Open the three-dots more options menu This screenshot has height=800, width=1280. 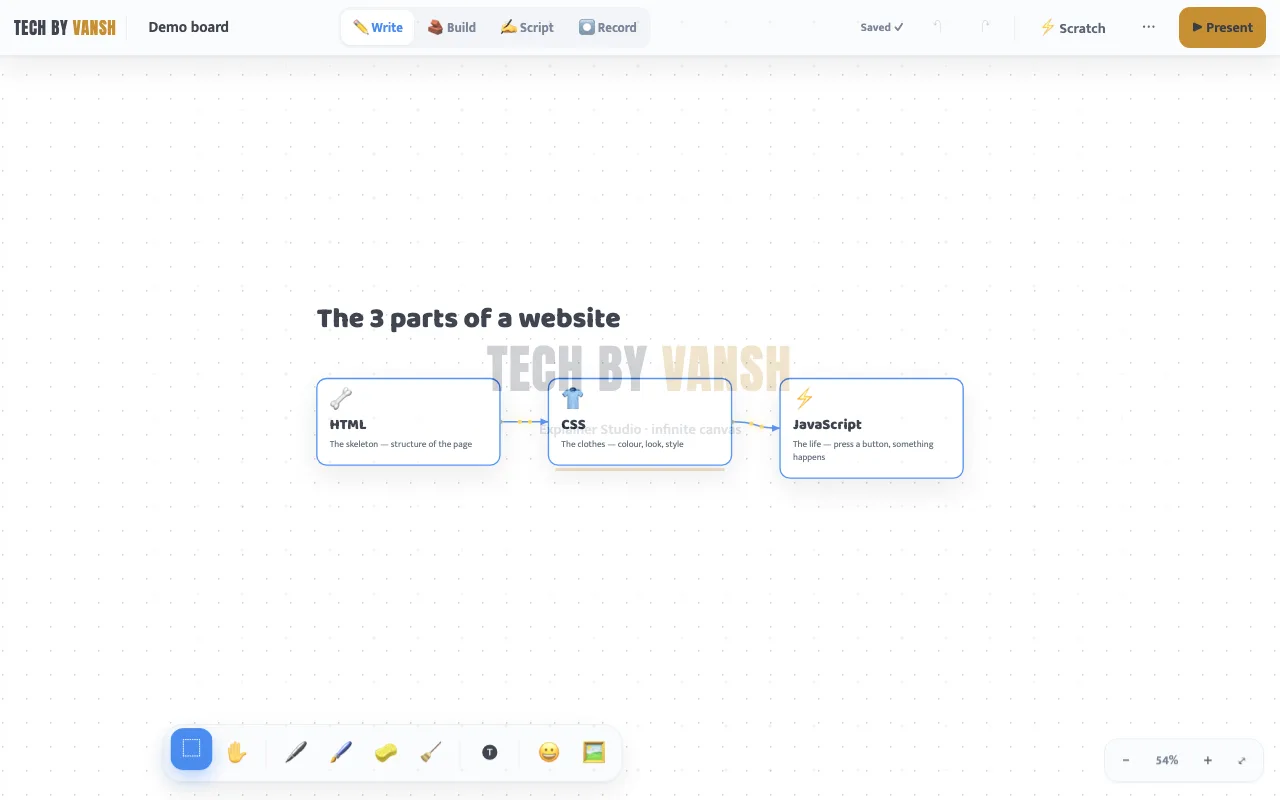click(1148, 27)
